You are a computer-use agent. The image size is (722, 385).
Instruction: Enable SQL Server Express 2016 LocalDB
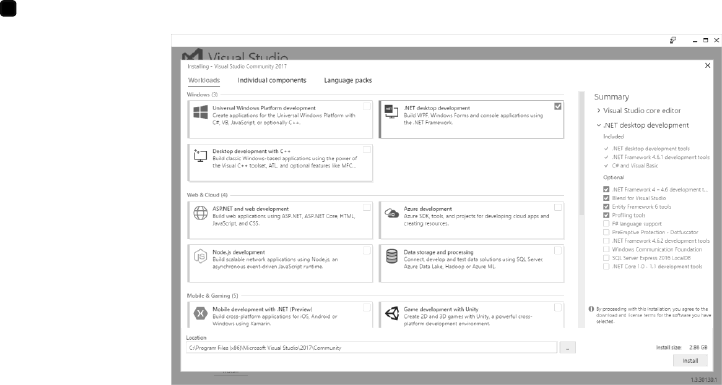point(606,258)
